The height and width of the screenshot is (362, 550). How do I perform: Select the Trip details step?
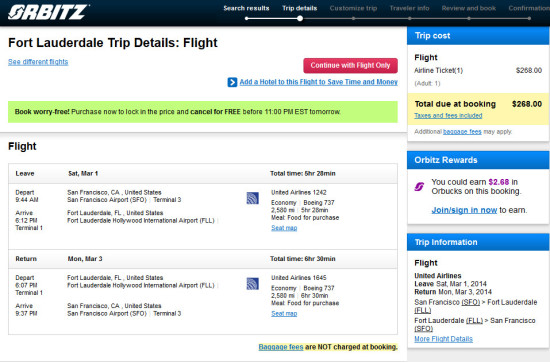[300, 8]
